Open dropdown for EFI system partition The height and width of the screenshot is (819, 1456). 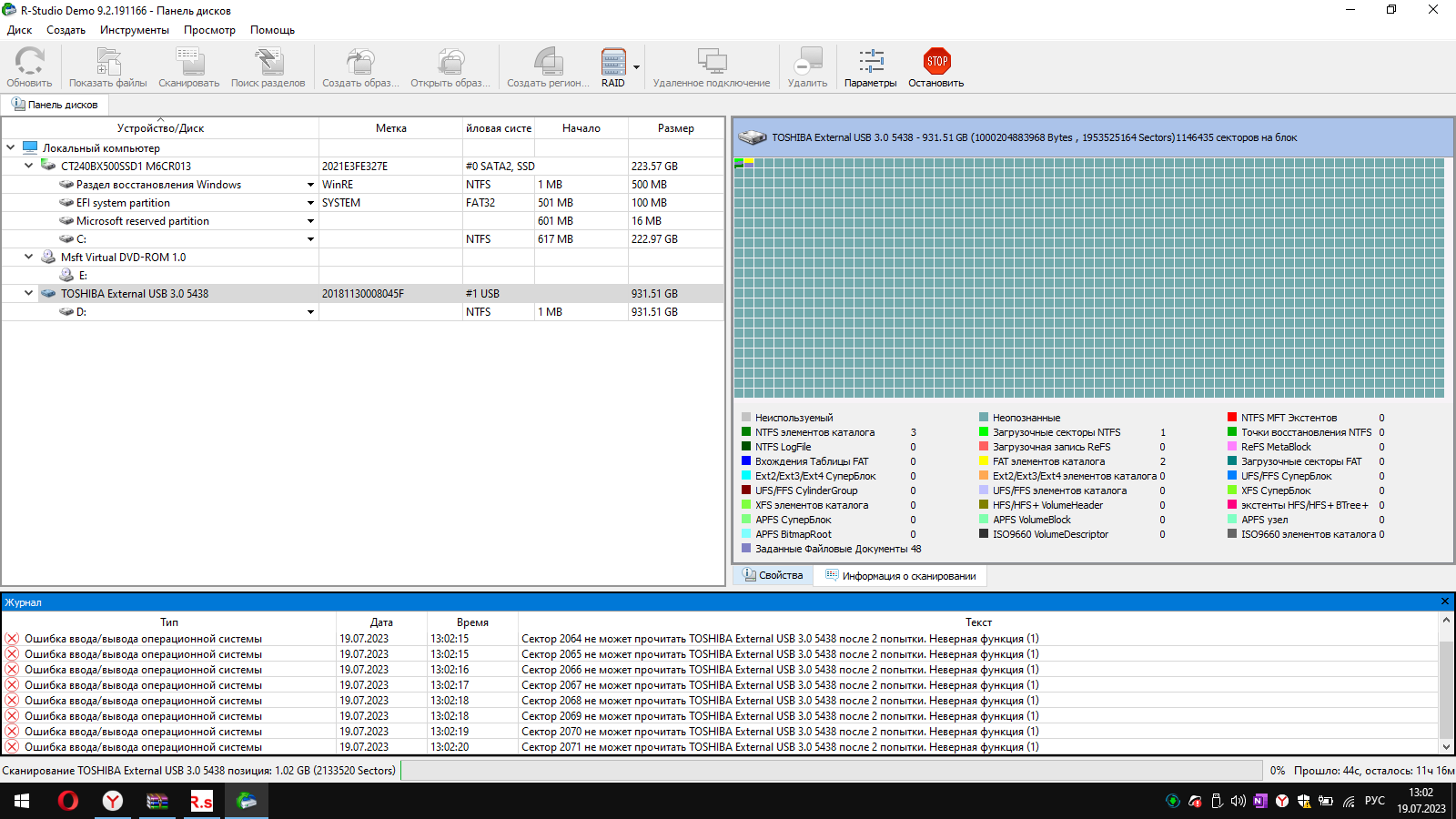[x=310, y=203]
